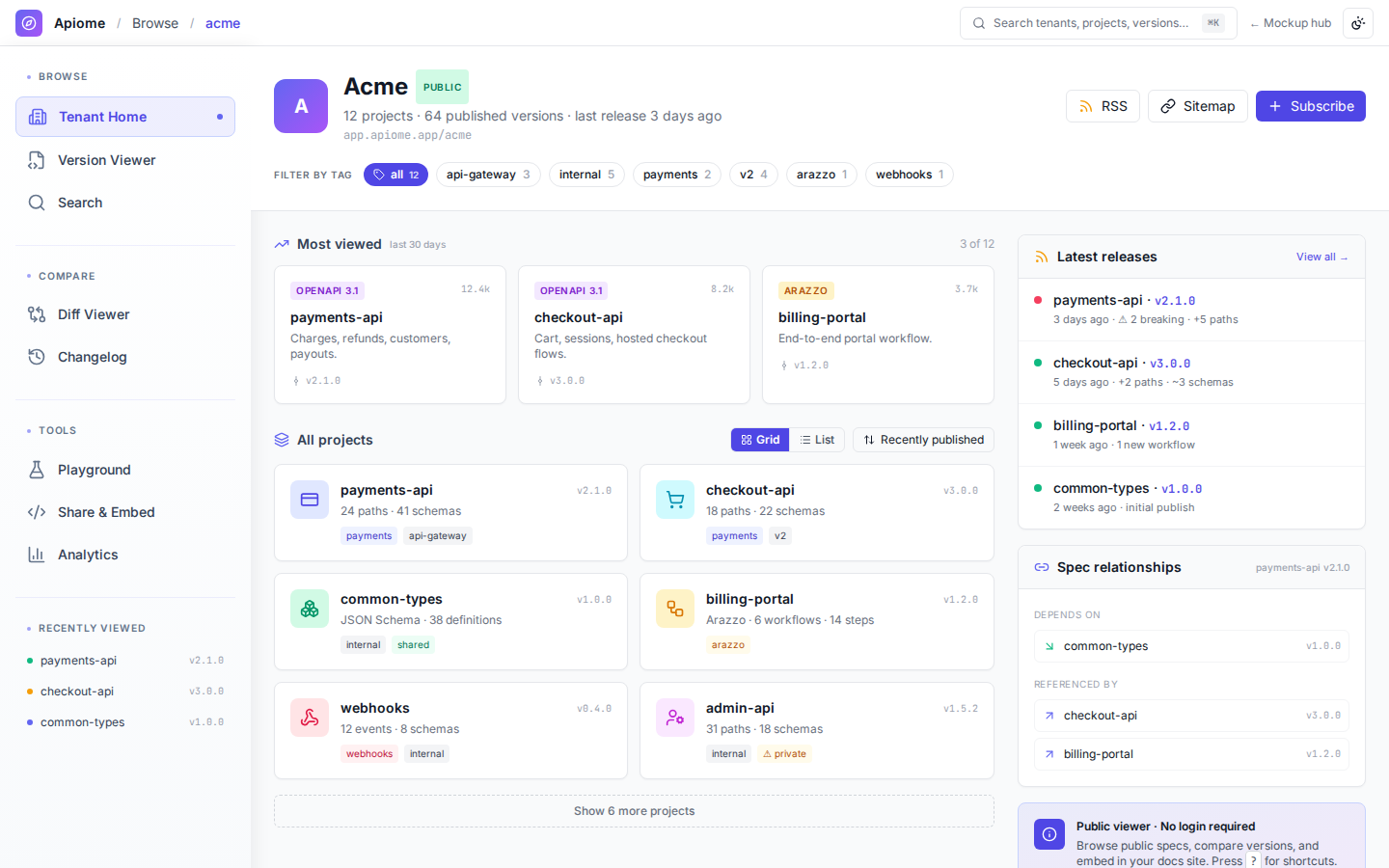Subscribe to the Acme tenant
1389x868 pixels.
tap(1310, 106)
